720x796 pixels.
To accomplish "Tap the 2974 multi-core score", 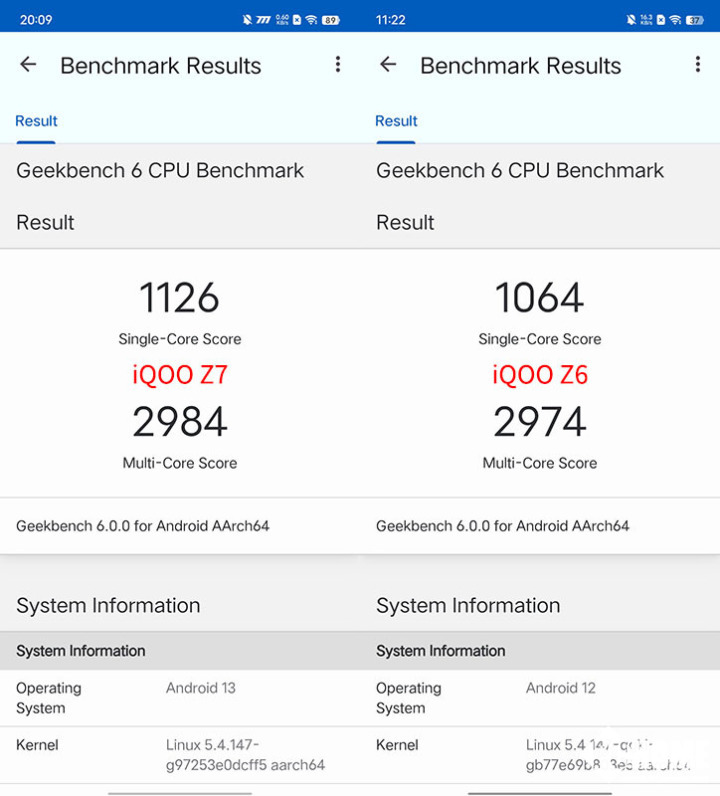I will coord(540,422).
